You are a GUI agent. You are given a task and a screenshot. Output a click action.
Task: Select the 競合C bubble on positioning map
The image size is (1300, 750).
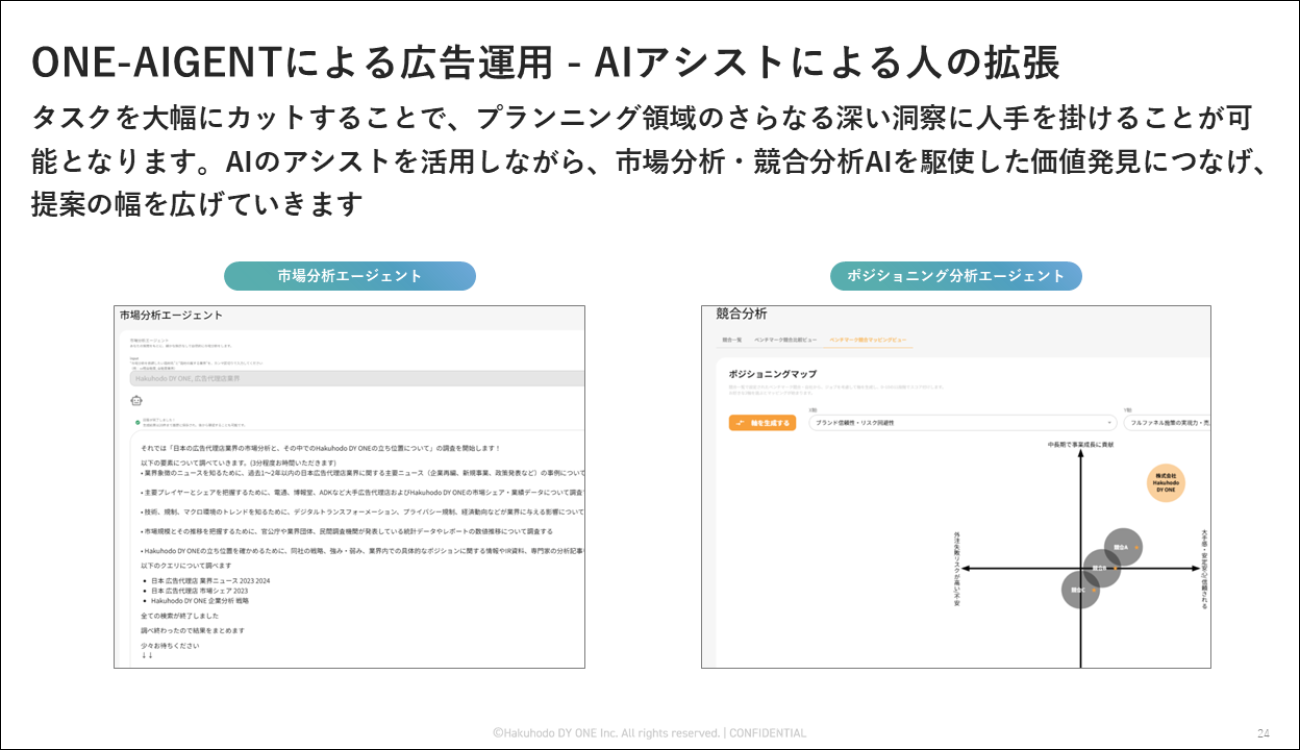[1083, 590]
